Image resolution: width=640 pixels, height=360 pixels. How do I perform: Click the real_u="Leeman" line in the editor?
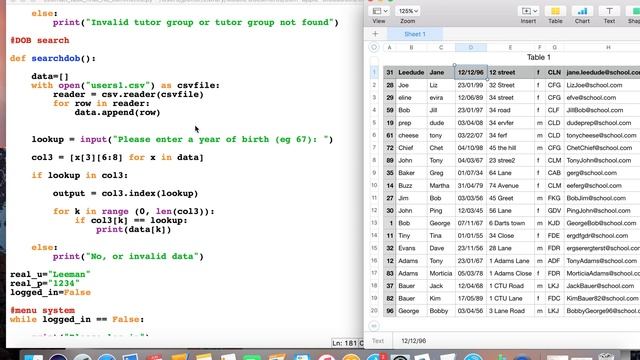pos(50,274)
